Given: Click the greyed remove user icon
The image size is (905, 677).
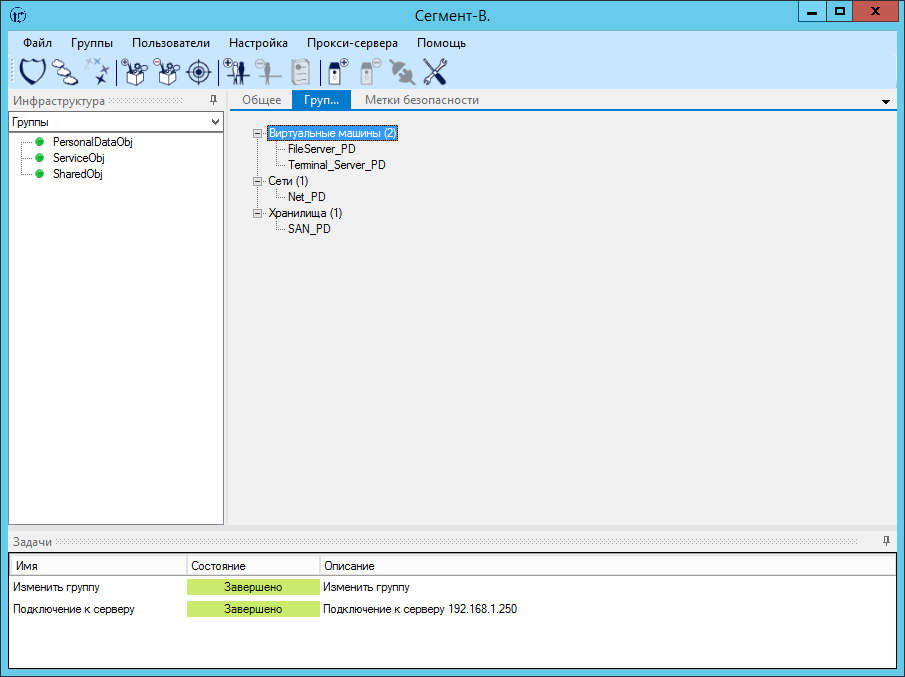Looking at the screenshot, I should (x=268, y=72).
